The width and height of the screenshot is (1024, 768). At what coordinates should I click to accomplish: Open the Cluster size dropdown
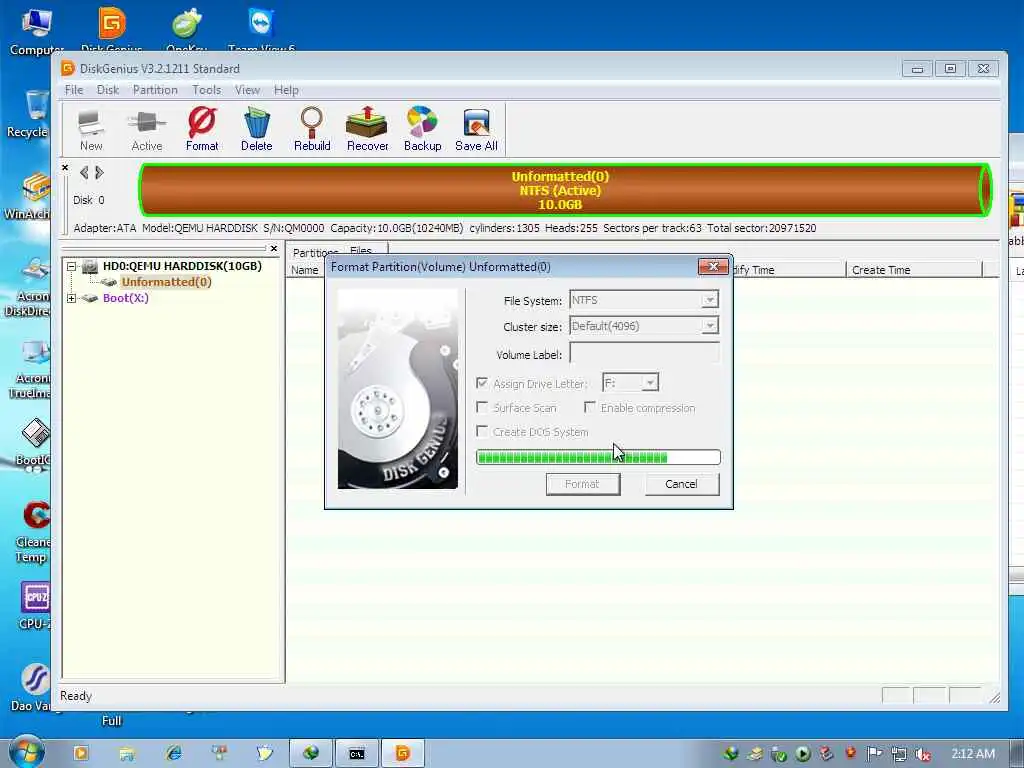[710, 325]
